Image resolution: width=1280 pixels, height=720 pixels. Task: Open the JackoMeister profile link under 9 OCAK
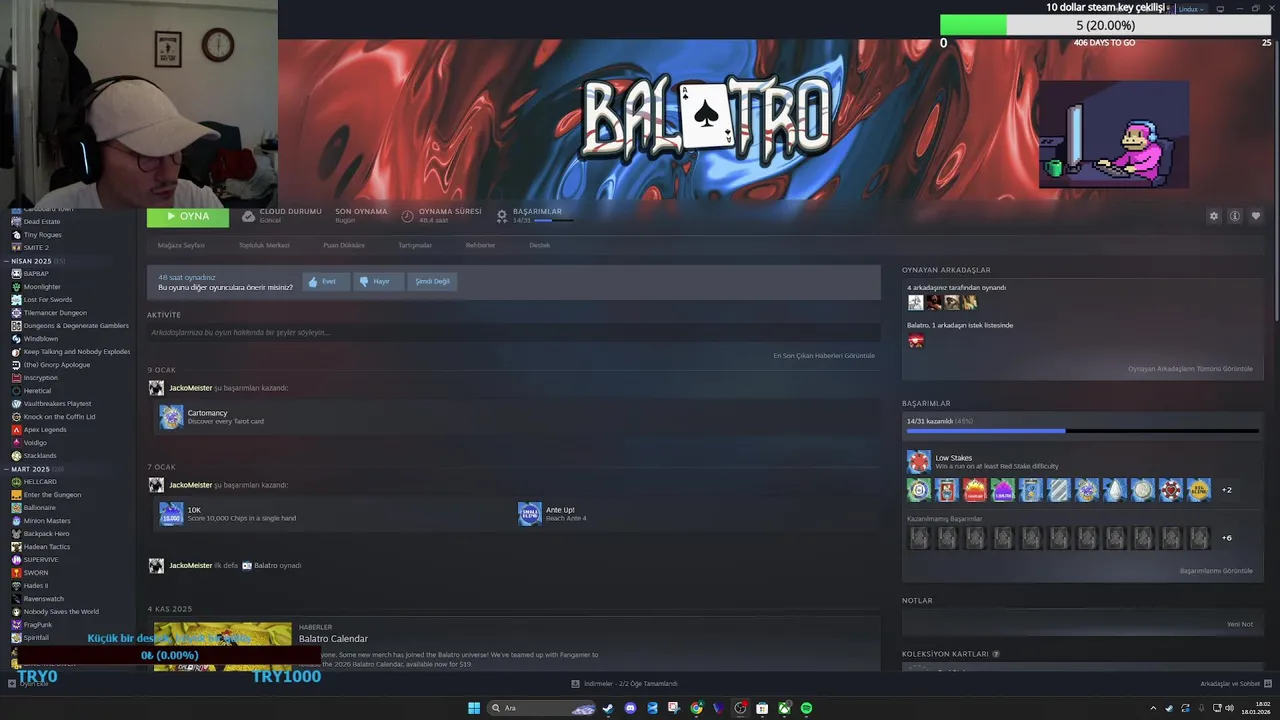(x=190, y=388)
